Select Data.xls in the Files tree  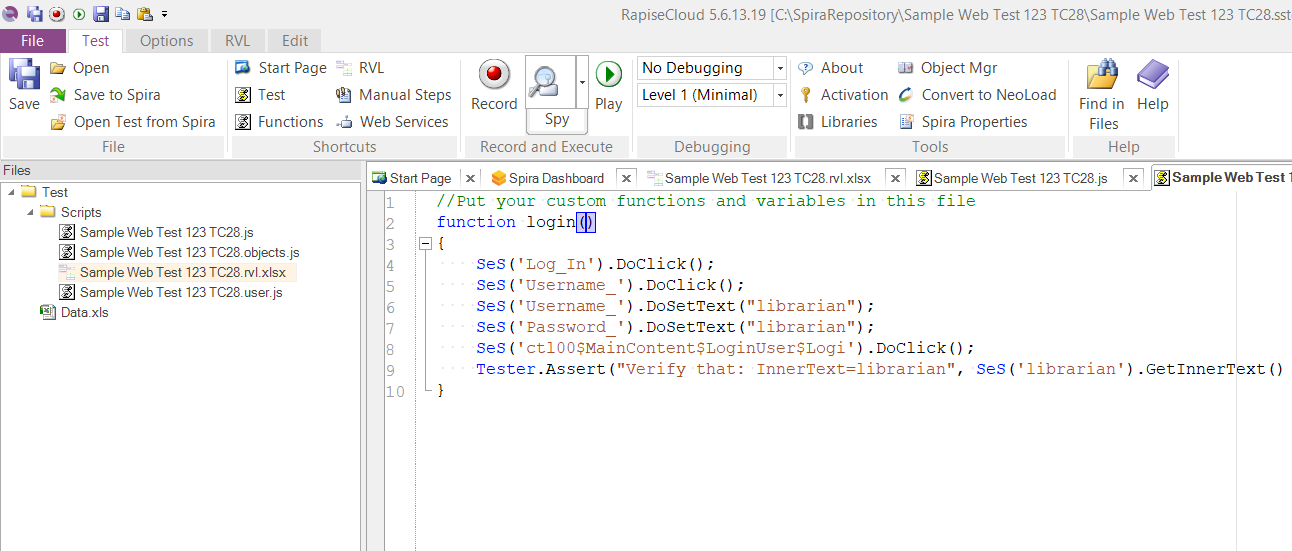[84, 312]
